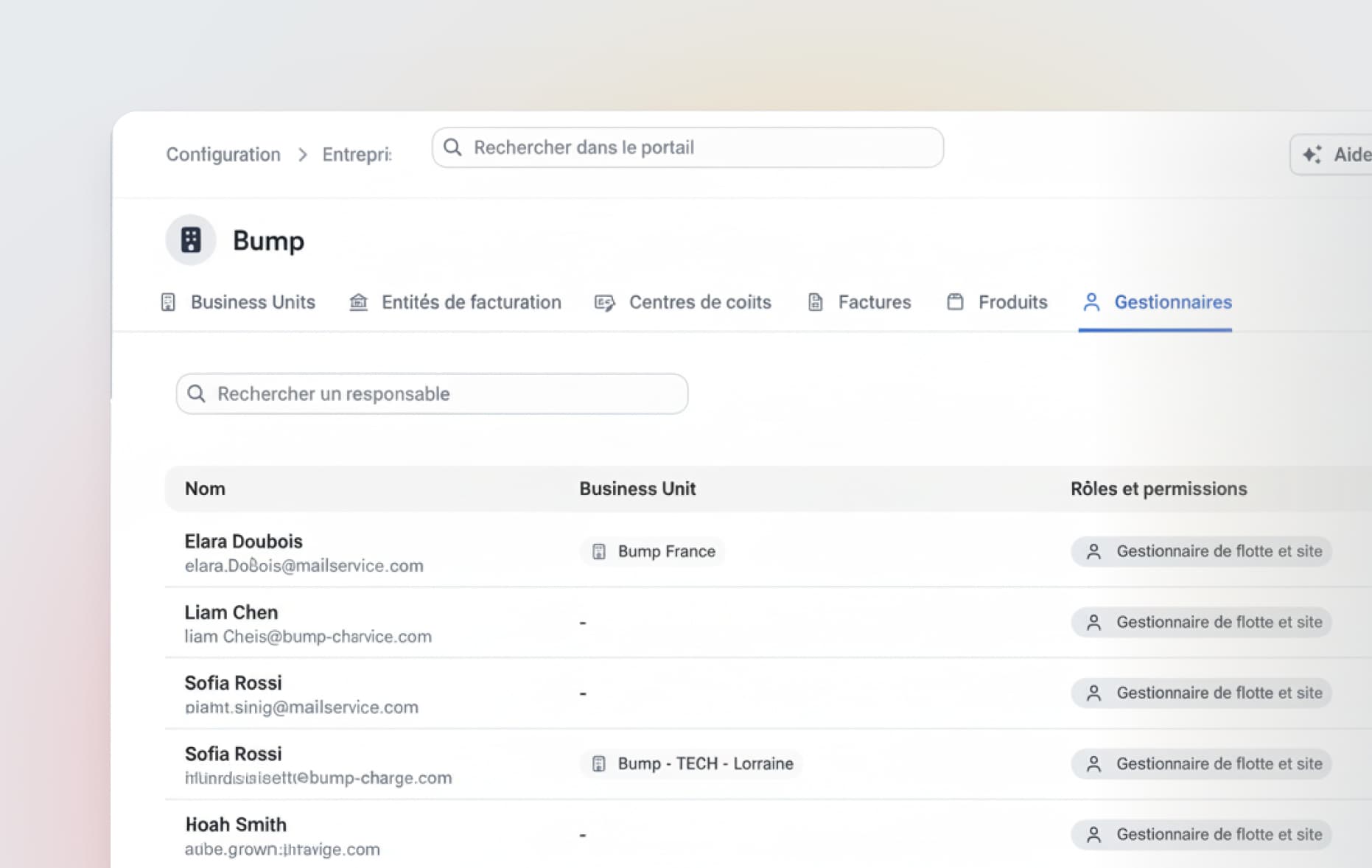Click the bank icon for Entités de facturation
1372x868 pixels.
point(358,302)
